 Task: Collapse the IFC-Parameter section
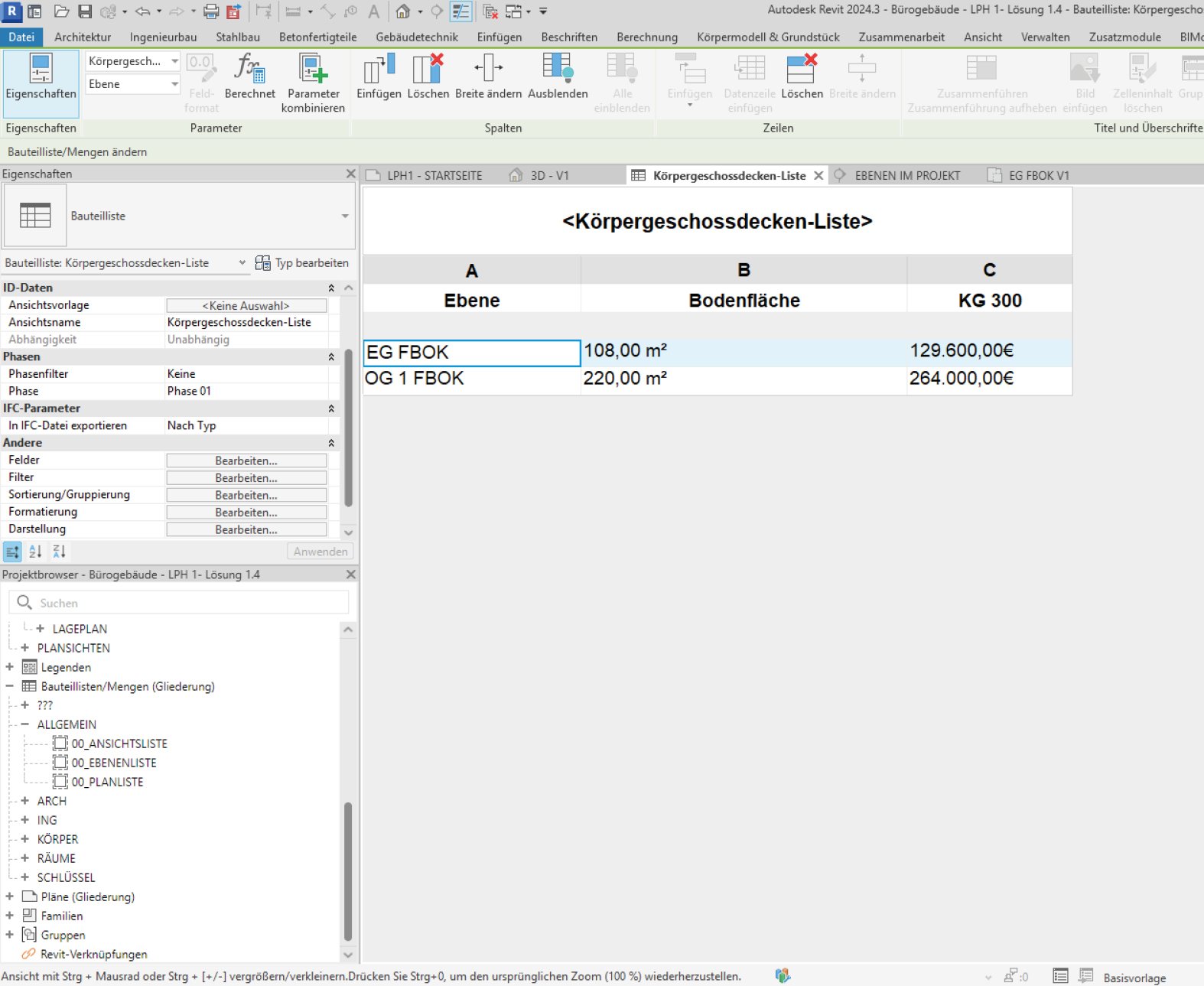[x=331, y=408]
